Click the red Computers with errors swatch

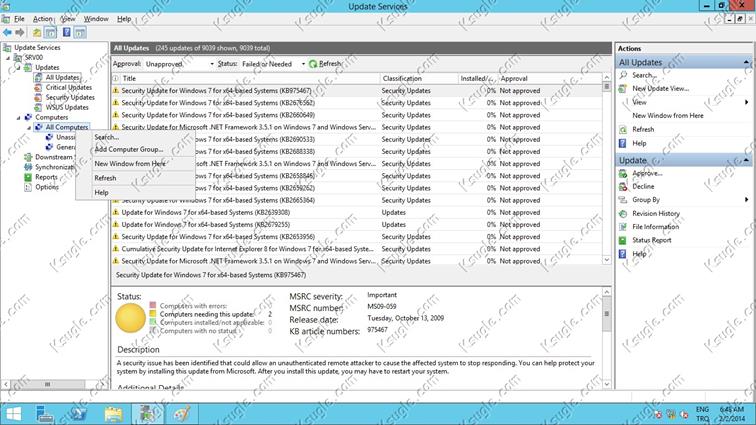coord(153,305)
